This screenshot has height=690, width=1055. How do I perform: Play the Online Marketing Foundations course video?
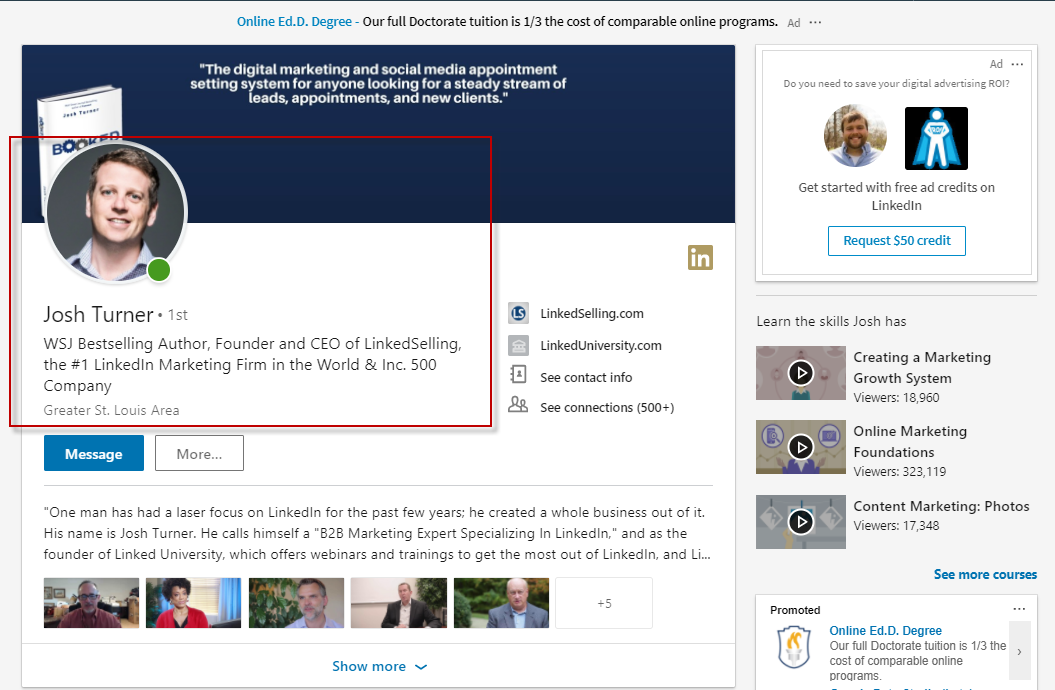pyautogui.click(x=800, y=446)
